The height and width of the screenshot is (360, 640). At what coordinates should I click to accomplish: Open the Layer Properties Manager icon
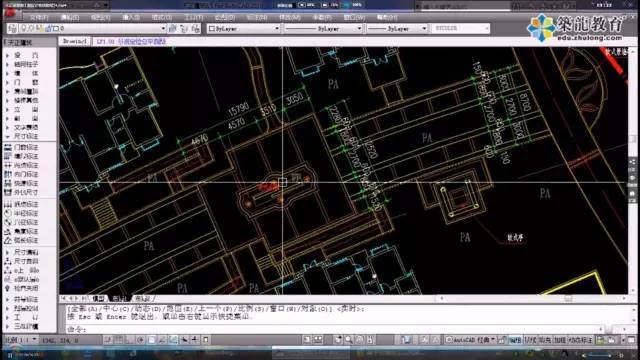pos(12,29)
